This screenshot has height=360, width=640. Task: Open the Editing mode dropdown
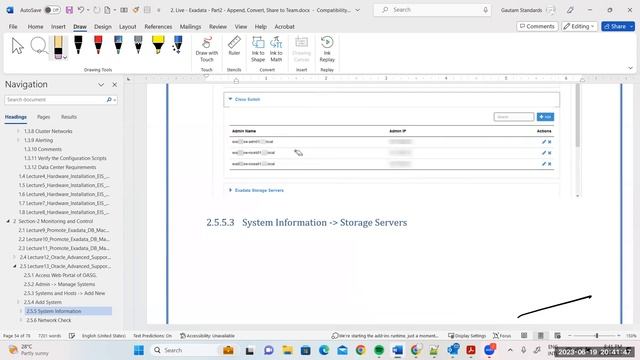(x=579, y=27)
